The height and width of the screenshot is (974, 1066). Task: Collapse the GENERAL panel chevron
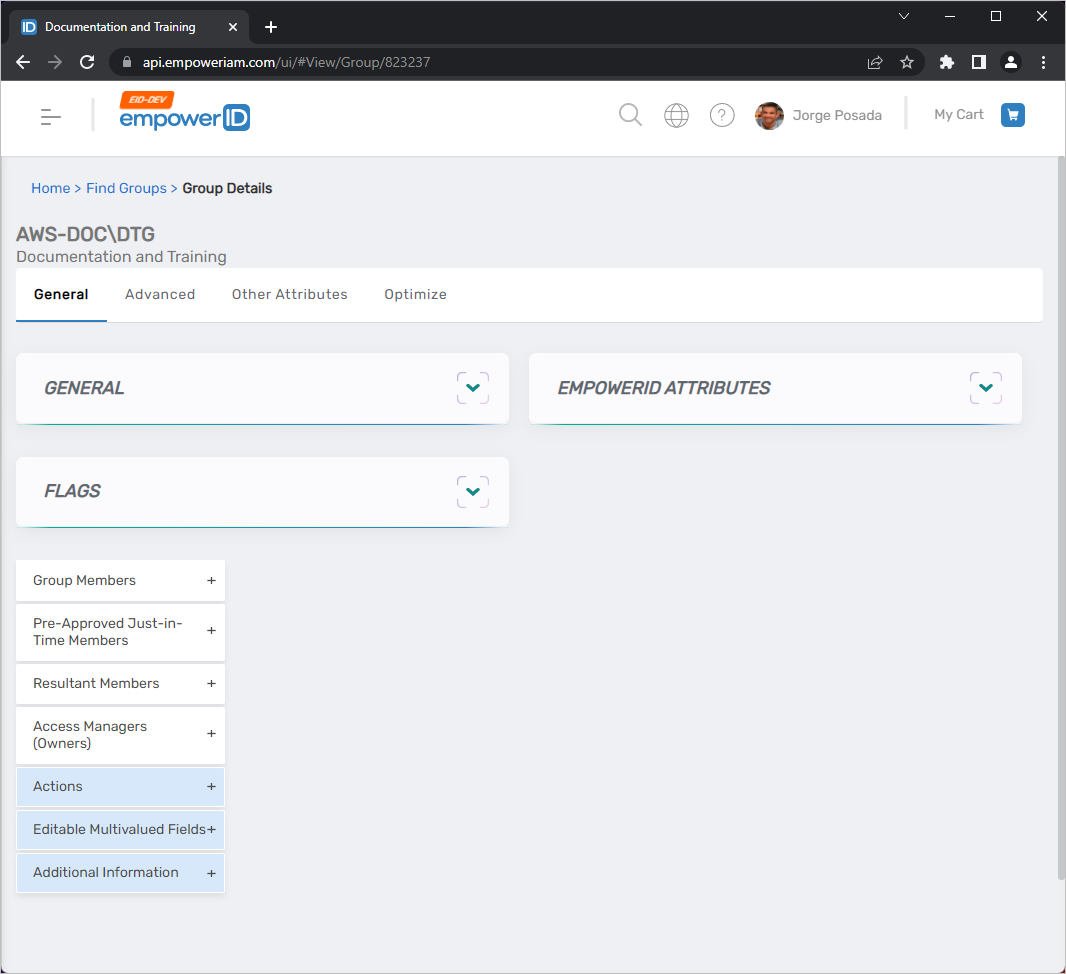(x=472, y=387)
